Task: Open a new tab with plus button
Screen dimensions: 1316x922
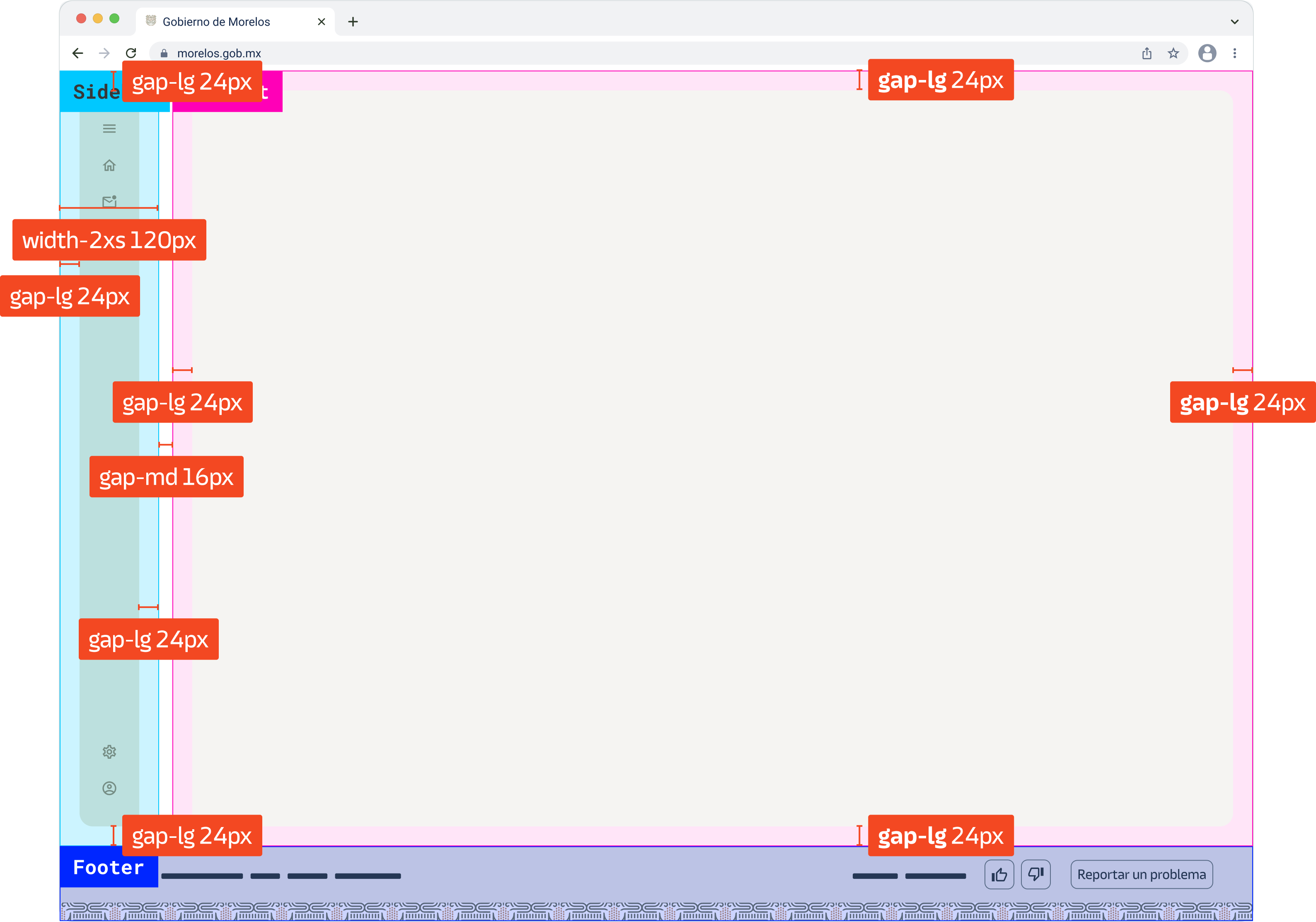Action: pos(353,22)
